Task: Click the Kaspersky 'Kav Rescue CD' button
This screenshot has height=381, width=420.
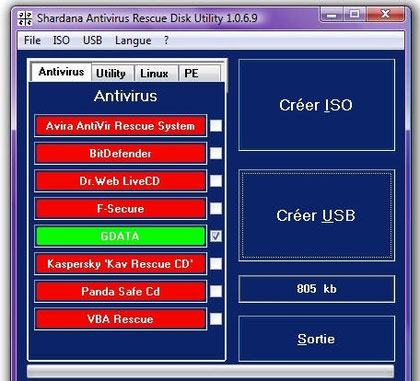Action: (x=120, y=264)
